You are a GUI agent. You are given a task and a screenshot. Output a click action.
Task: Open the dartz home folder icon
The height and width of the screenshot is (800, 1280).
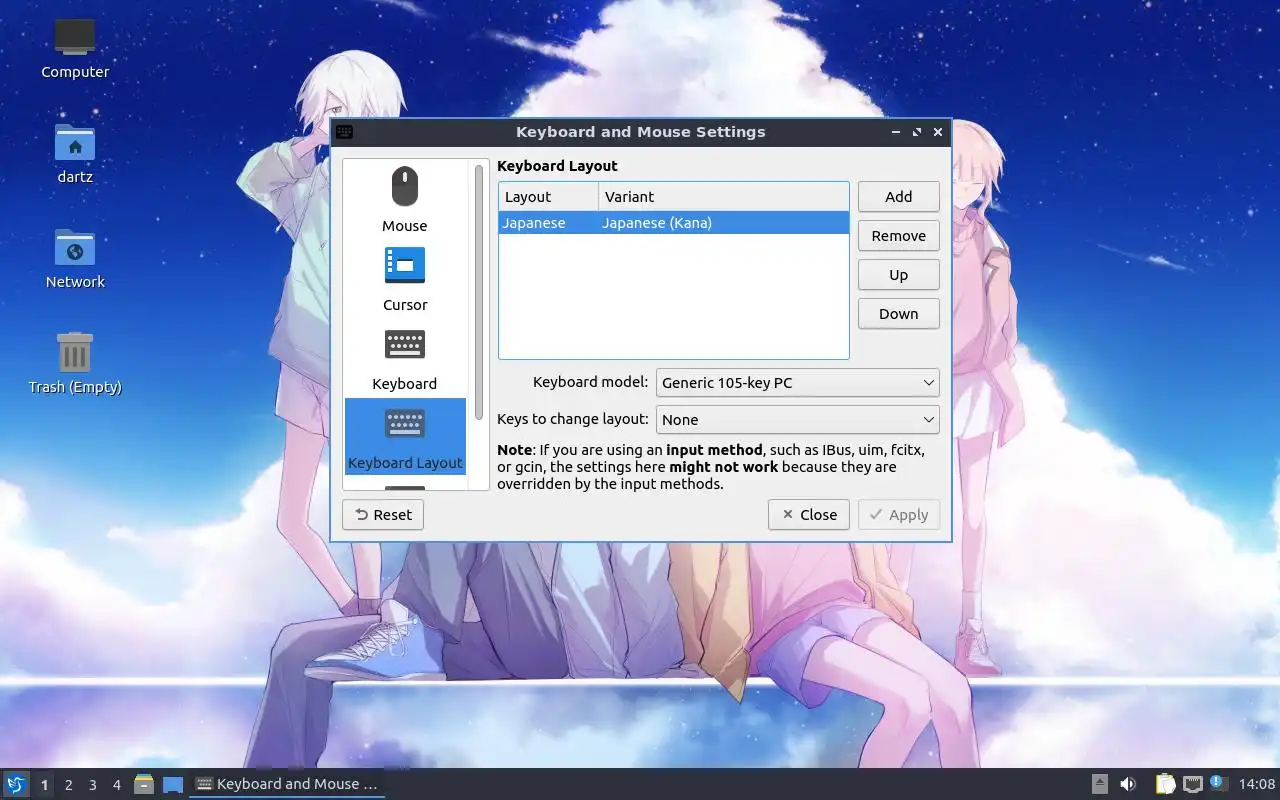[75, 154]
